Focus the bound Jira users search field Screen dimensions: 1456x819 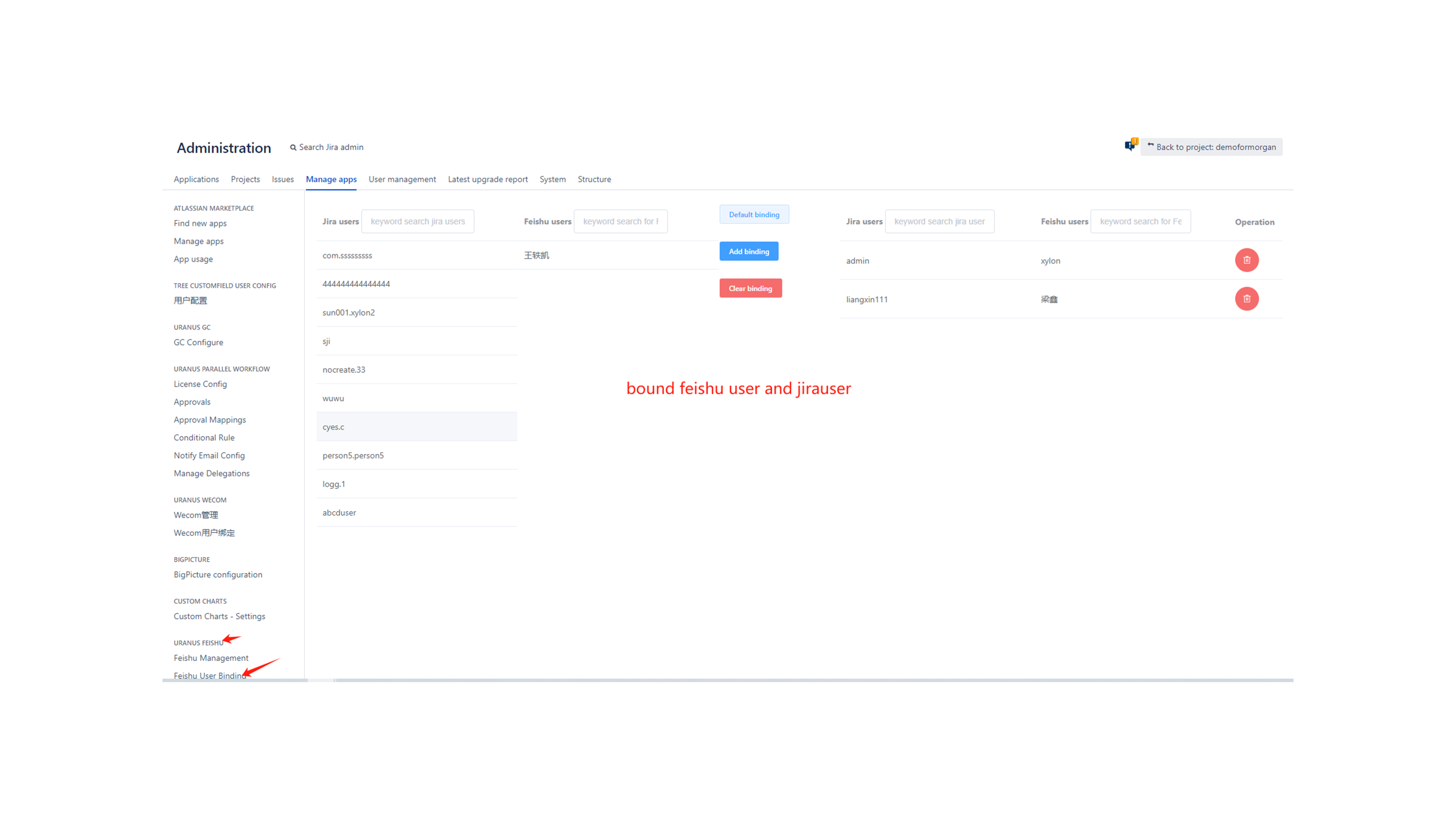point(939,222)
